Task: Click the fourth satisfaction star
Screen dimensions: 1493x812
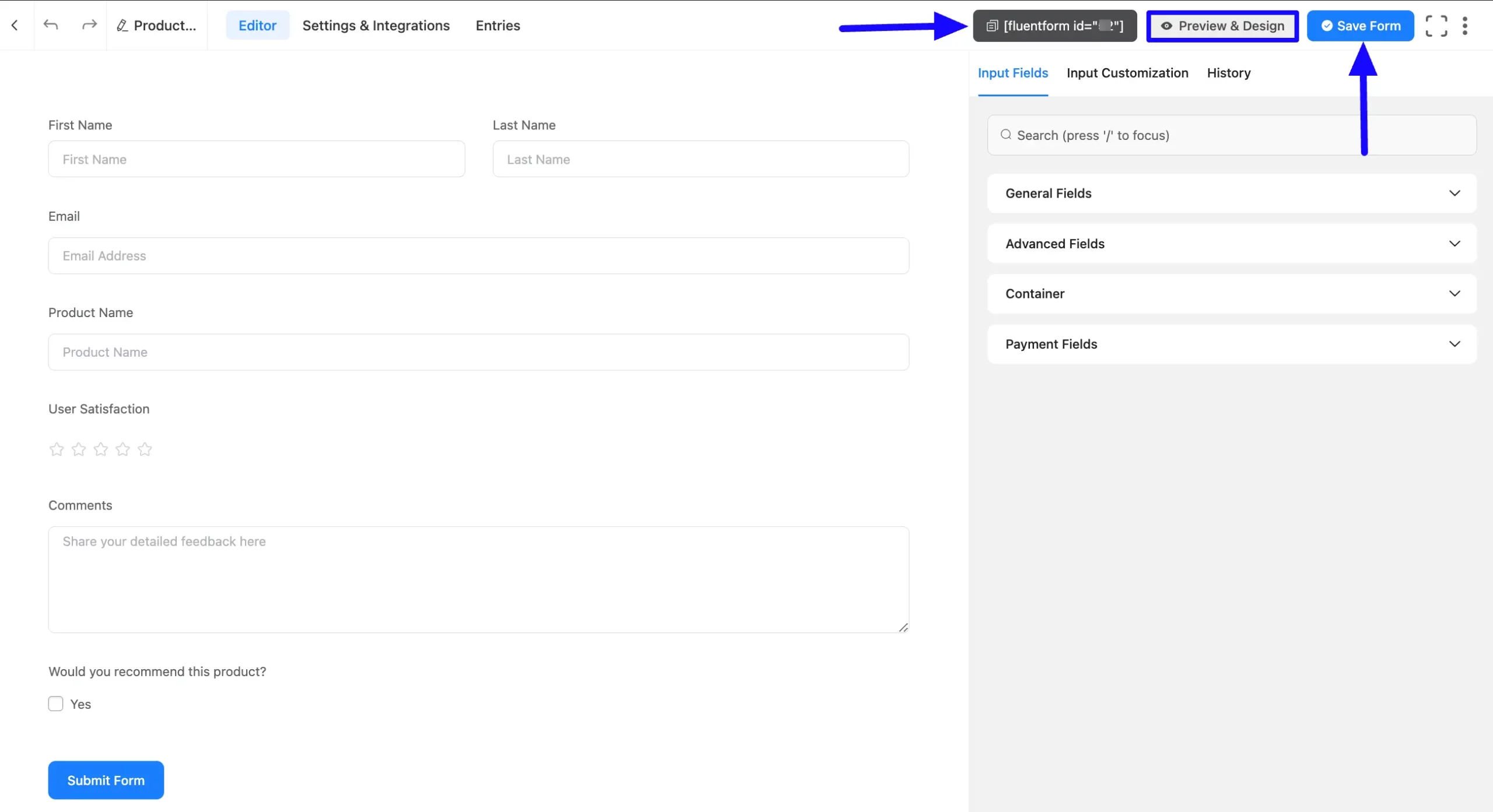Action: coord(122,449)
